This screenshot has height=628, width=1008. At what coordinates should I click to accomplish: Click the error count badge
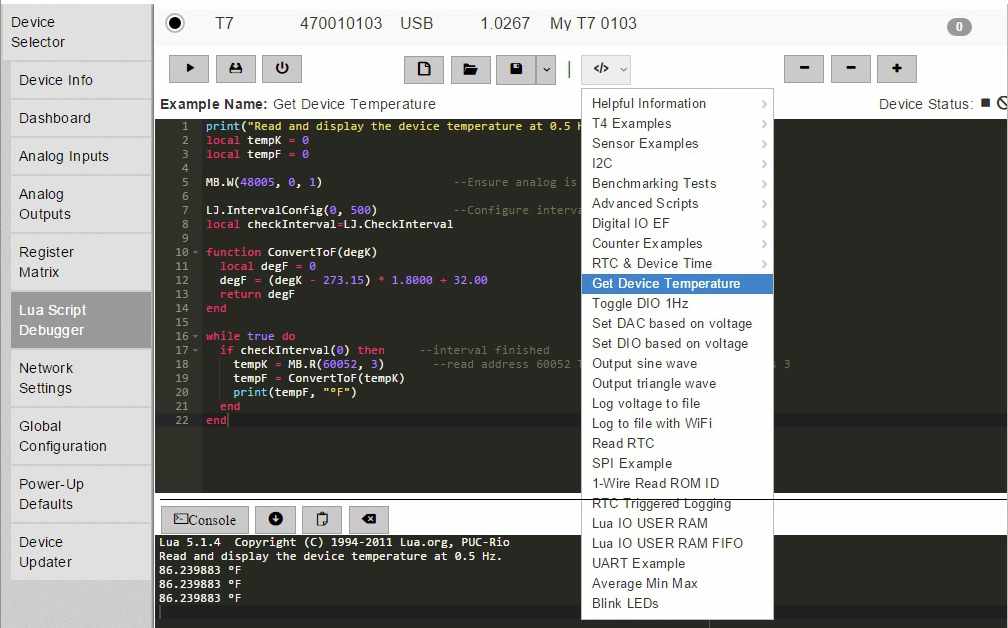(x=959, y=27)
